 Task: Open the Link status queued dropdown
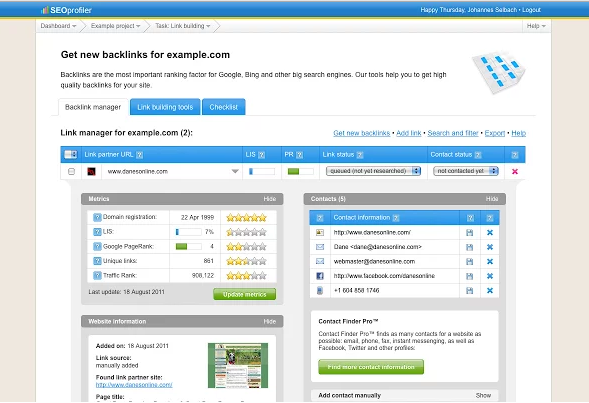click(x=373, y=171)
